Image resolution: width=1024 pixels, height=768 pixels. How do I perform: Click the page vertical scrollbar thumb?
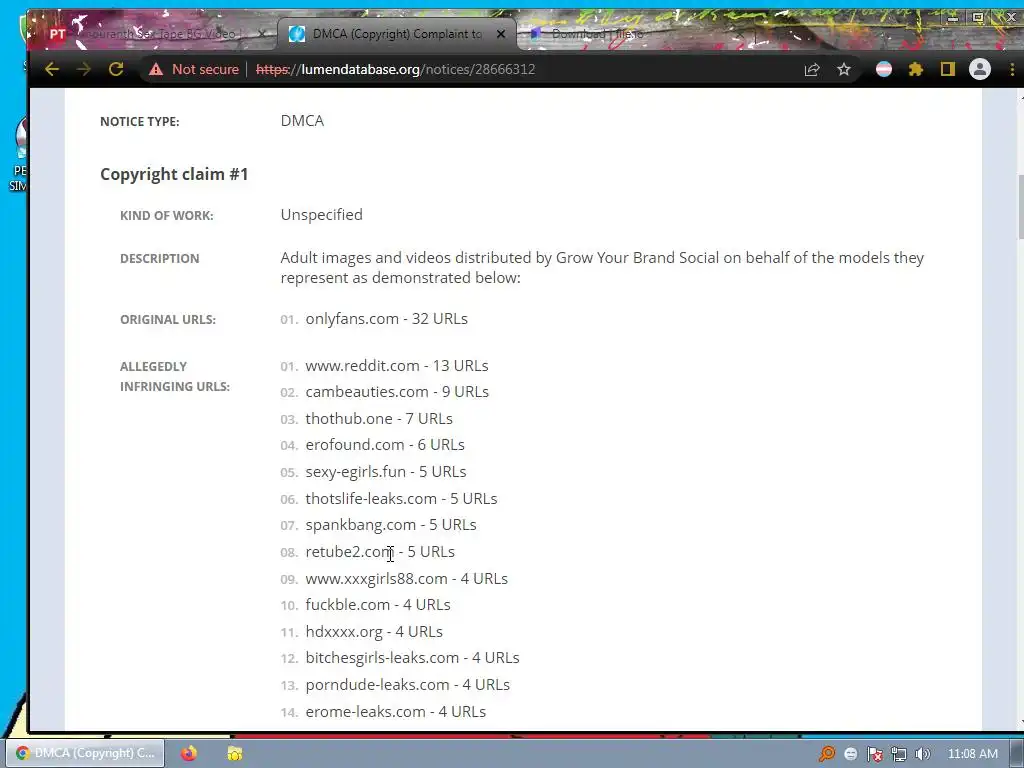coord(1020,207)
